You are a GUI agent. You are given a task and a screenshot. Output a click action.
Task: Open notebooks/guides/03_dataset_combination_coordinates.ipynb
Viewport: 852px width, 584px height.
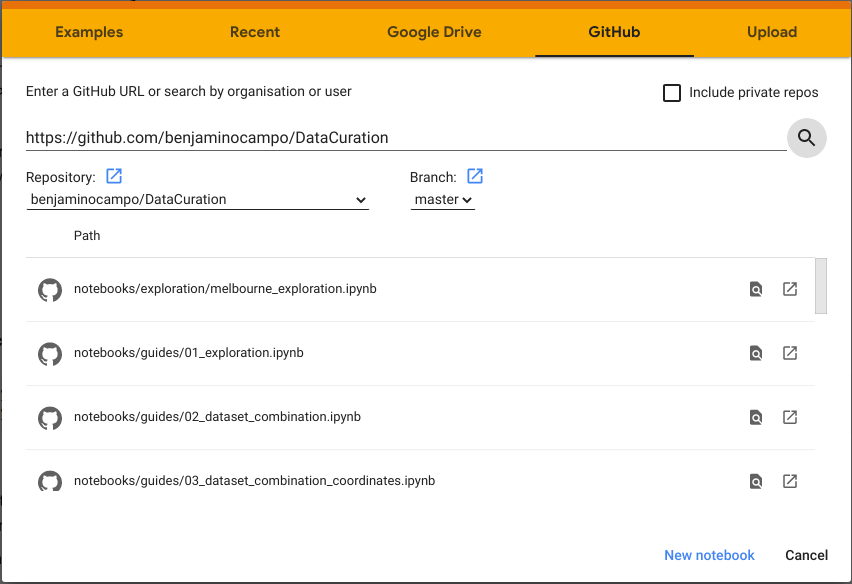pos(254,481)
